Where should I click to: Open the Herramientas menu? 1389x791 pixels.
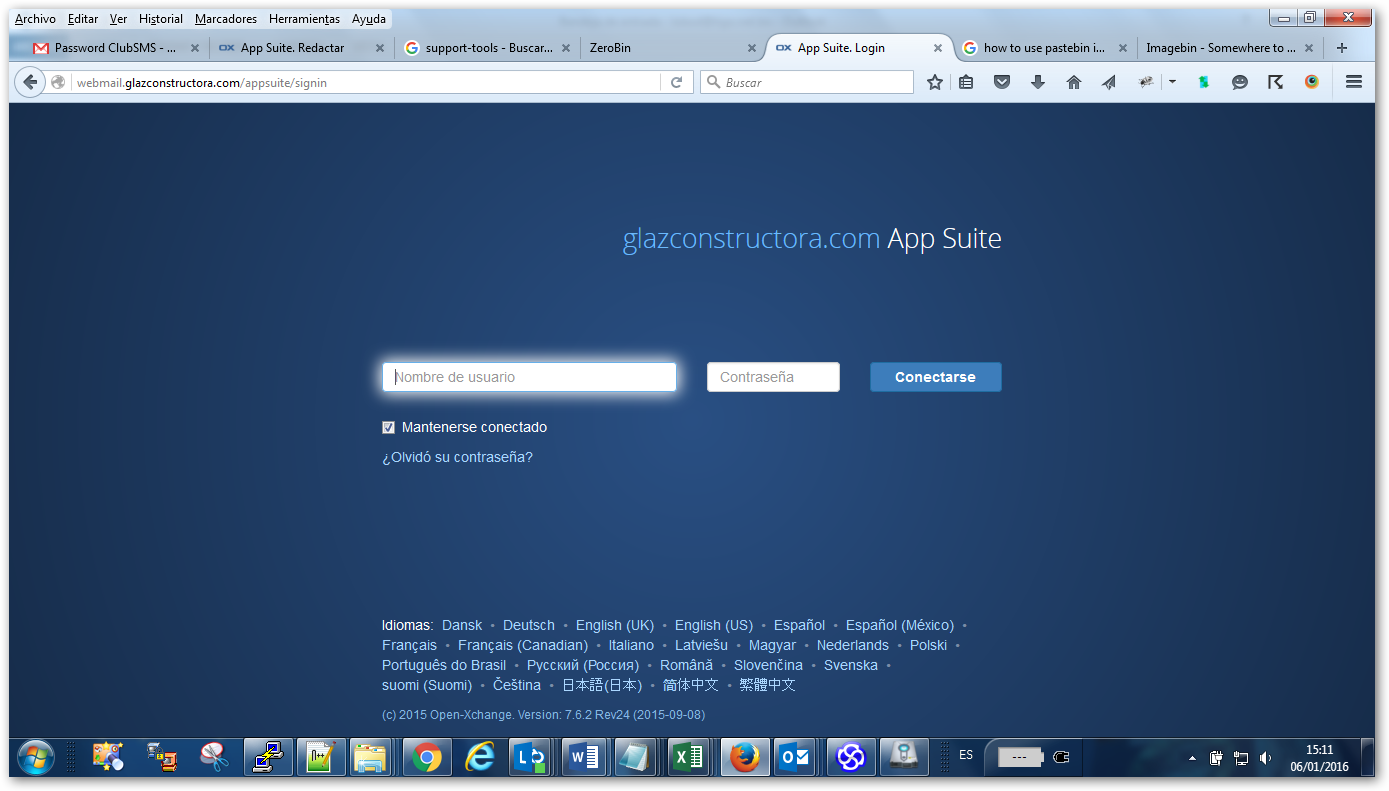click(x=304, y=19)
